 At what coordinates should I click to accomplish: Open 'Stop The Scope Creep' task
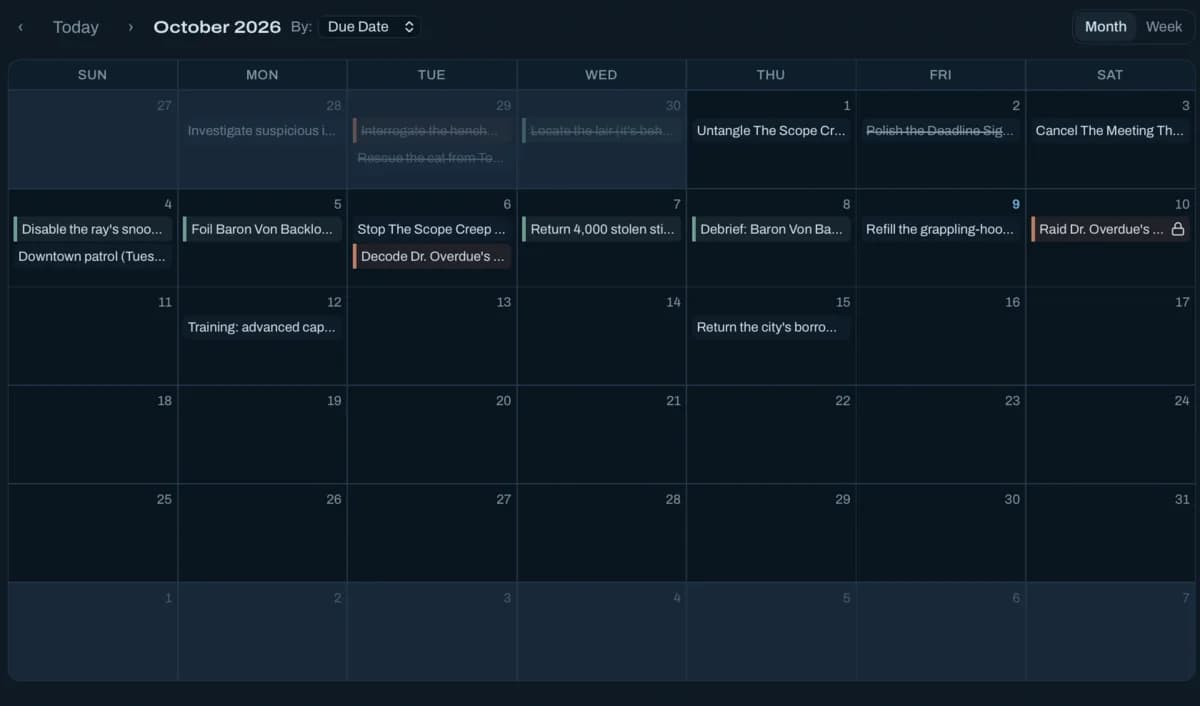coord(432,229)
